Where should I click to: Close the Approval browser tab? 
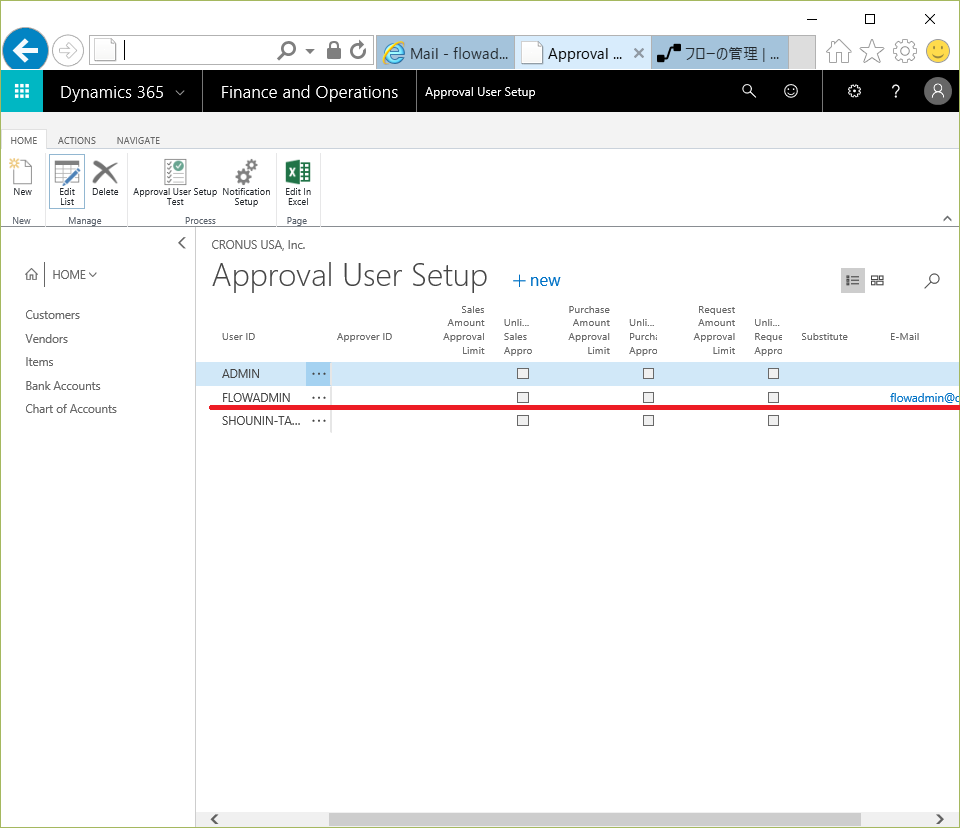point(639,53)
